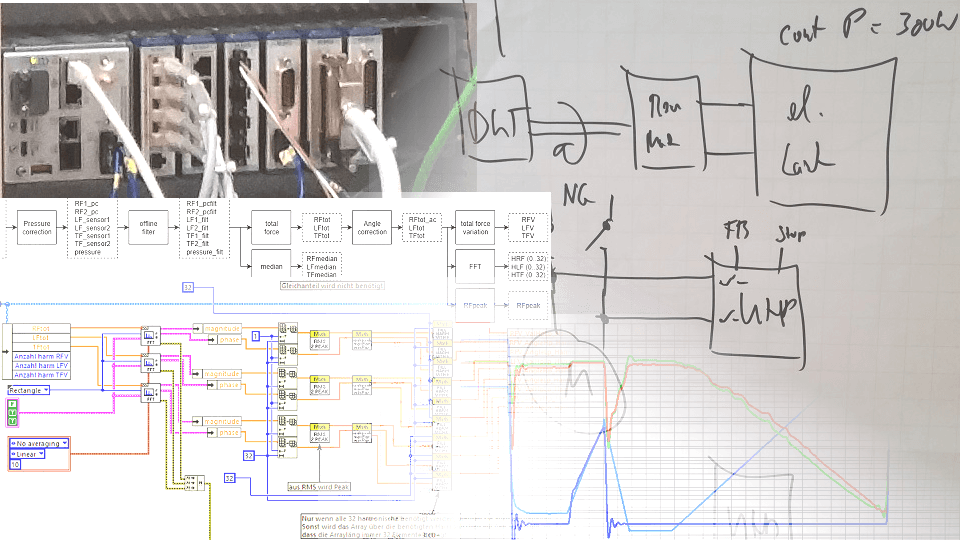This screenshot has height=540, width=960.
Task: Click the total force block
Action: pyautogui.click(x=271, y=228)
